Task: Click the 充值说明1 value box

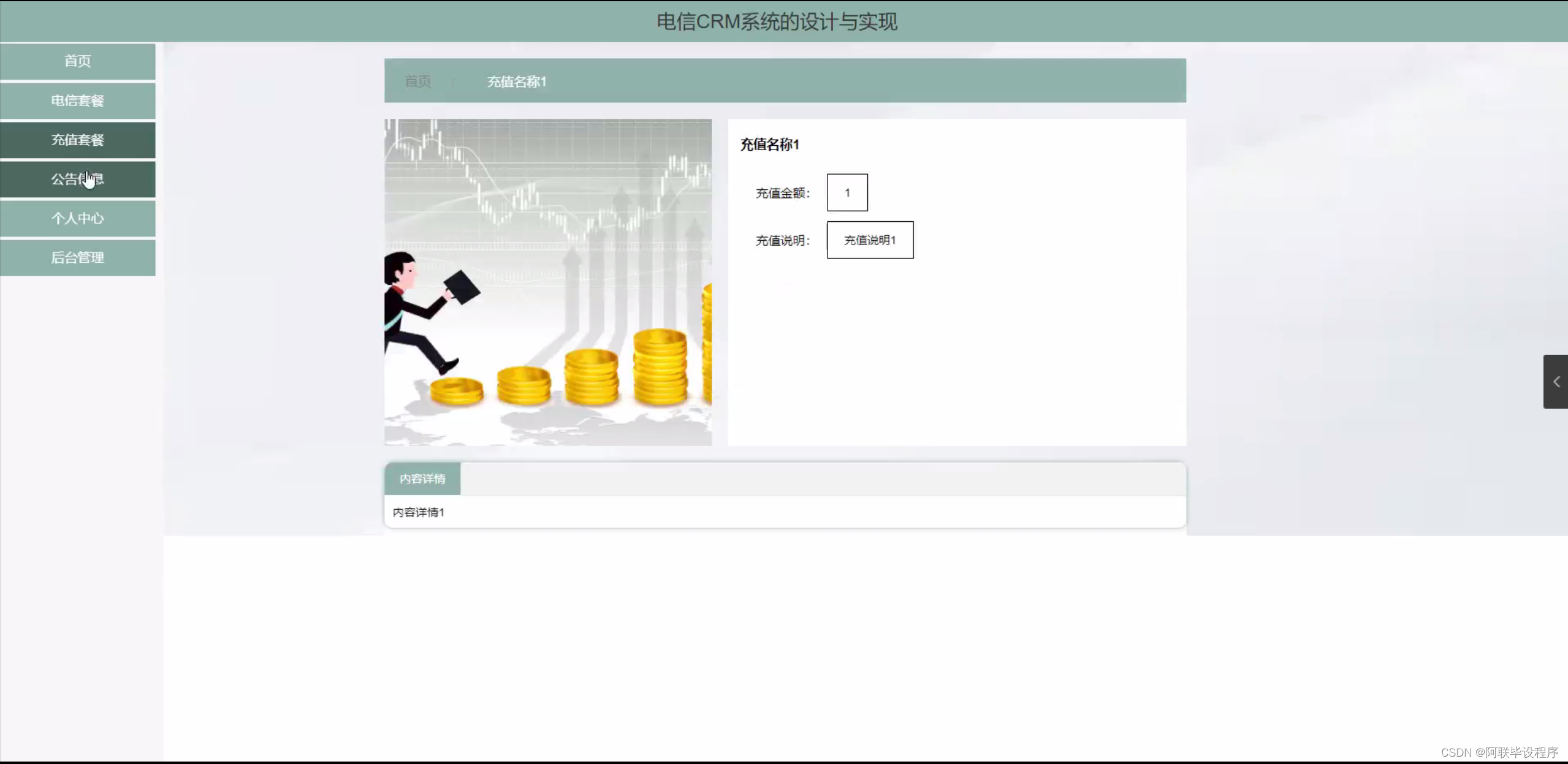Action: coord(870,240)
